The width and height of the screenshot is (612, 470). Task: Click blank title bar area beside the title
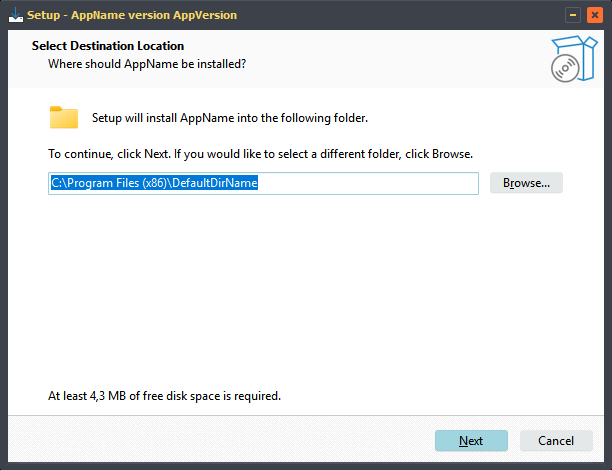tap(400, 14)
